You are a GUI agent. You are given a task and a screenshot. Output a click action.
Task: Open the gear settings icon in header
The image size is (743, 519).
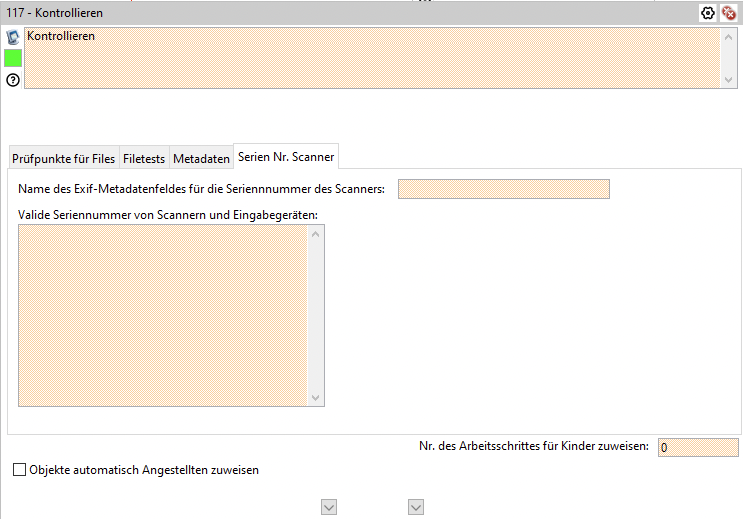point(708,13)
